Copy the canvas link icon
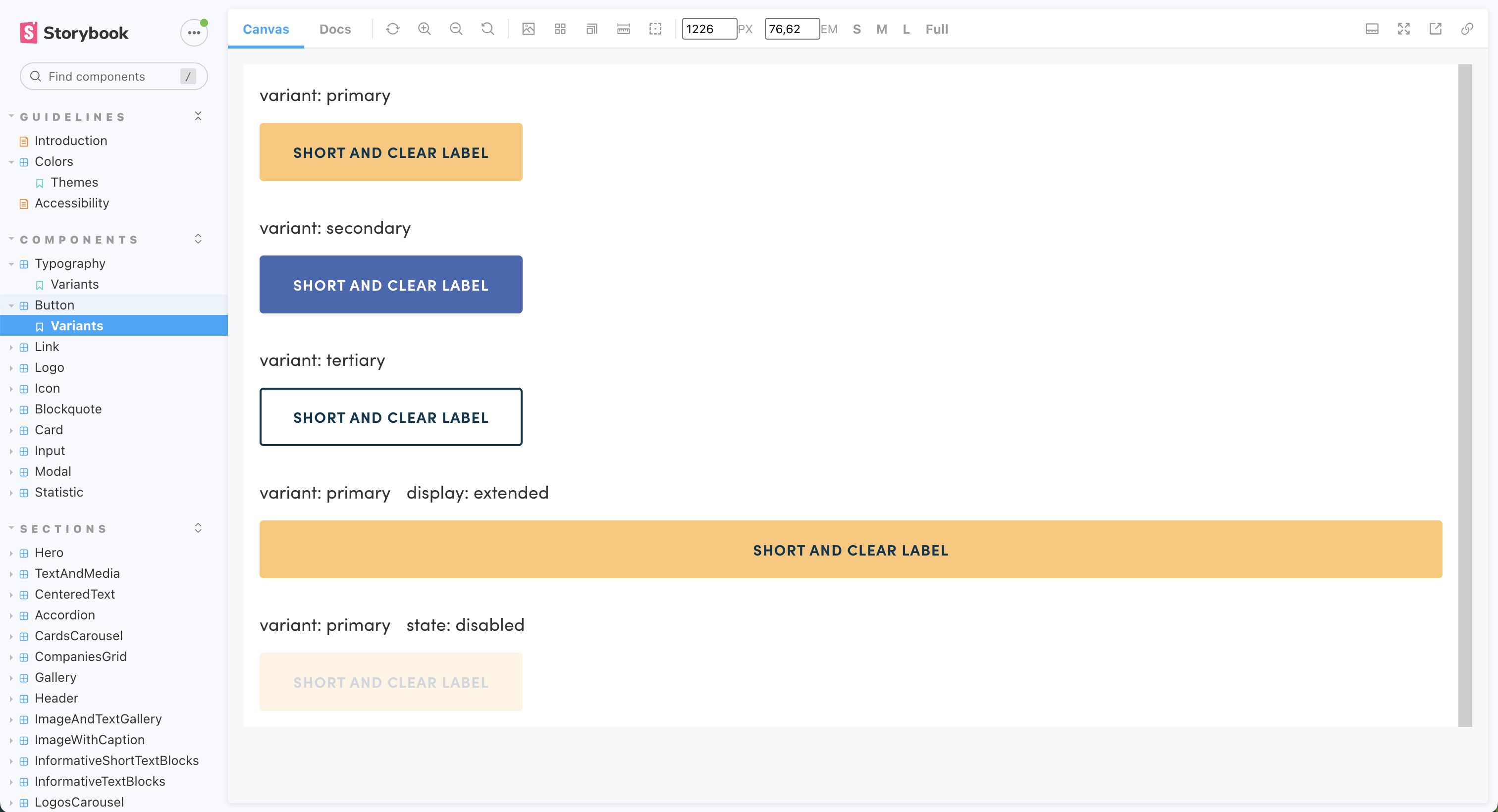This screenshot has height=812, width=1498. click(x=1467, y=29)
